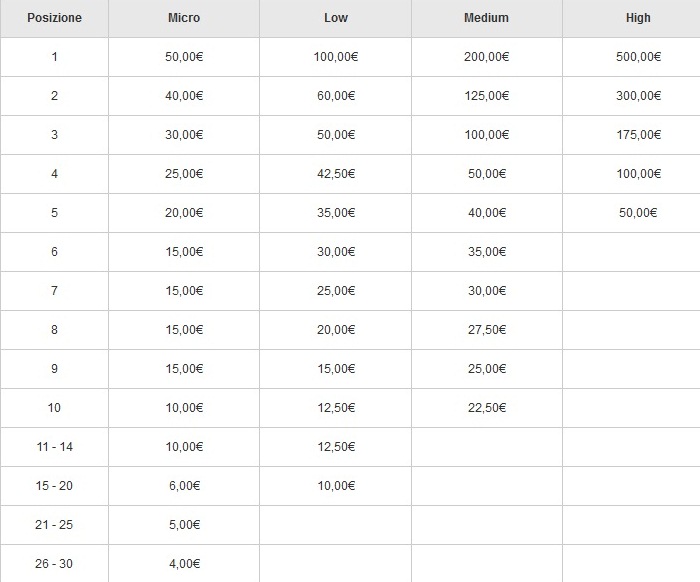700x582 pixels.
Task: Click the Posizione column header
Action: [x=54, y=18]
